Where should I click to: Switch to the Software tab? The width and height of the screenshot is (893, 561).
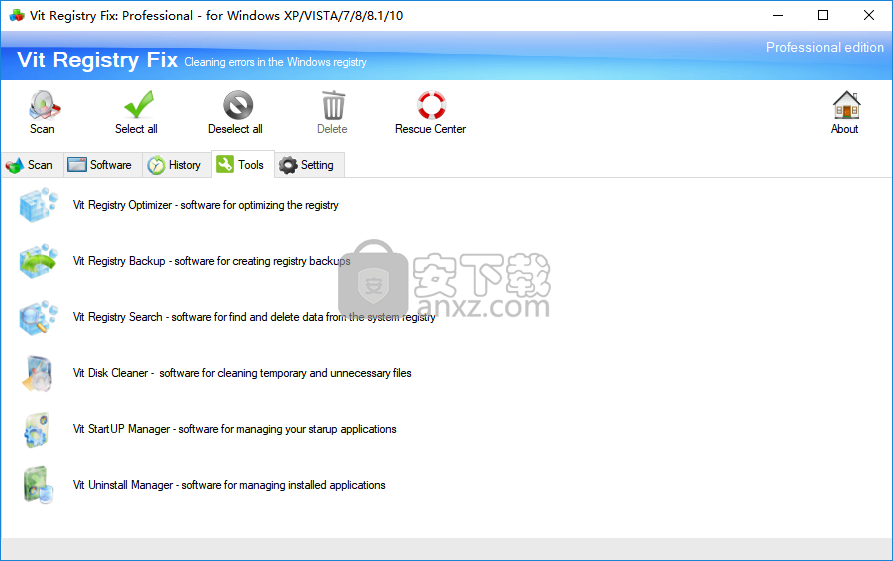tap(103, 165)
